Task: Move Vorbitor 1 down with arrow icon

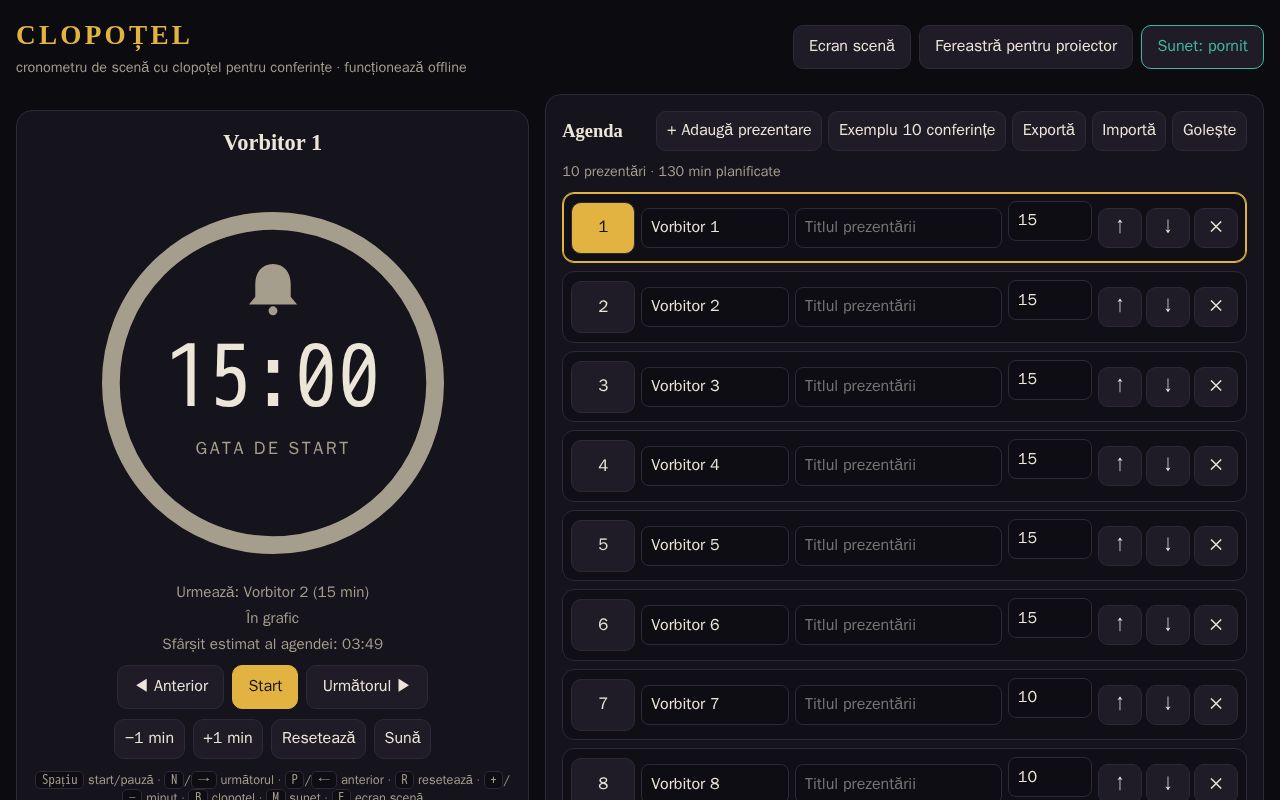Action: (x=1168, y=227)
